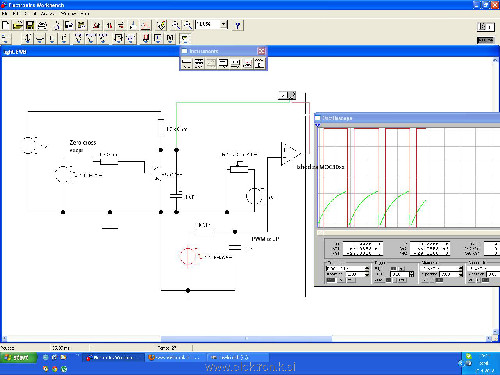Viewport: 500px width, 375px height.
Task: Select Y/T mode in oscilloscope time base
Action: (x=331, y=280)
